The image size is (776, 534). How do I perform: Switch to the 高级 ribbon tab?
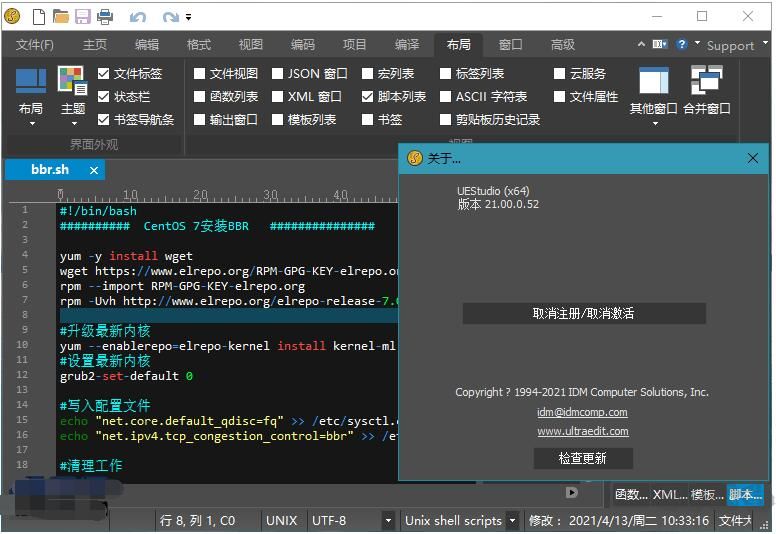point(563,45)
